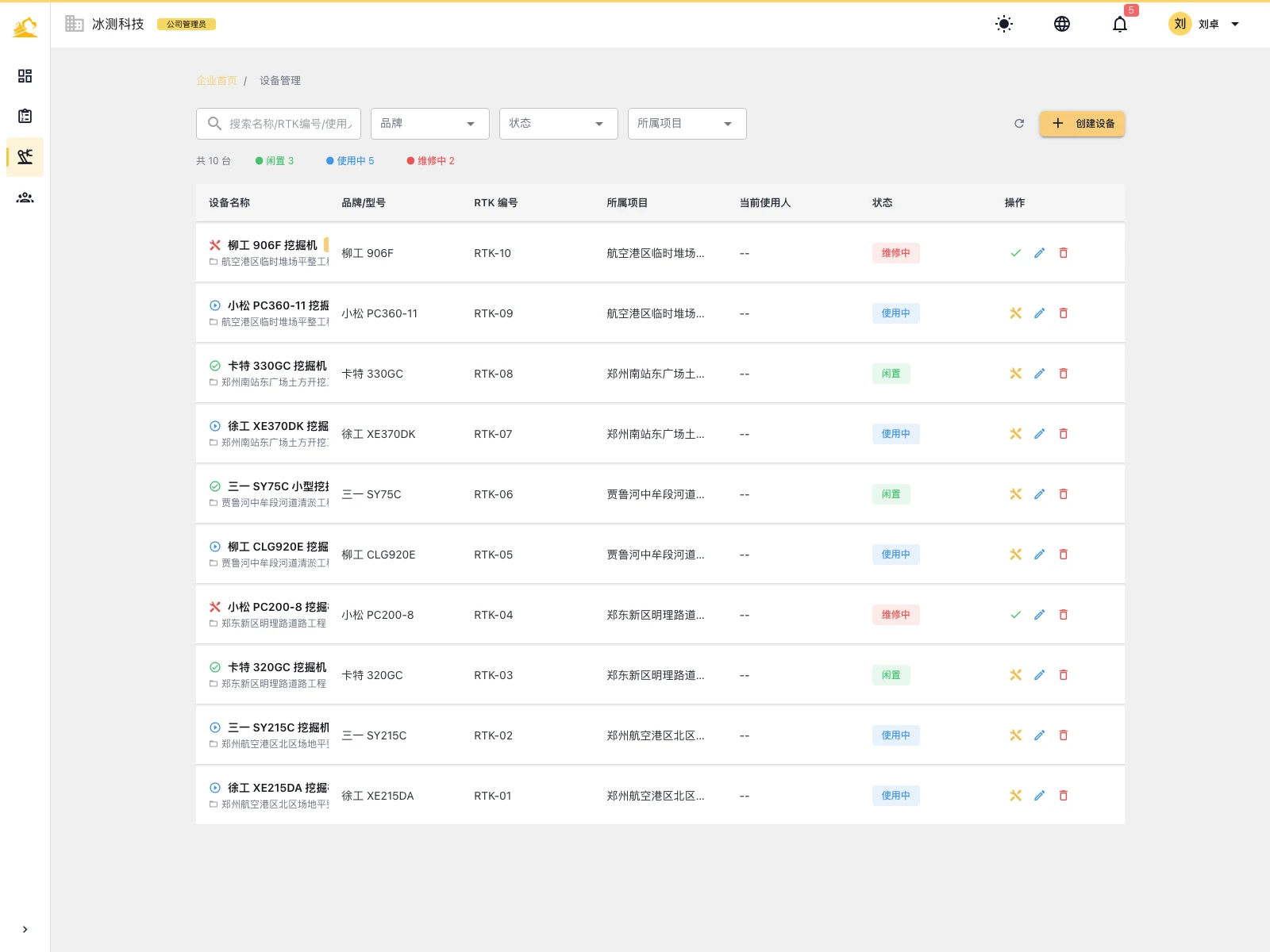The width and height of the screenshot is (1270, 952).
Task: Click the 创建设备 button
Action: pyautogui.click(x=1082, y=124)
